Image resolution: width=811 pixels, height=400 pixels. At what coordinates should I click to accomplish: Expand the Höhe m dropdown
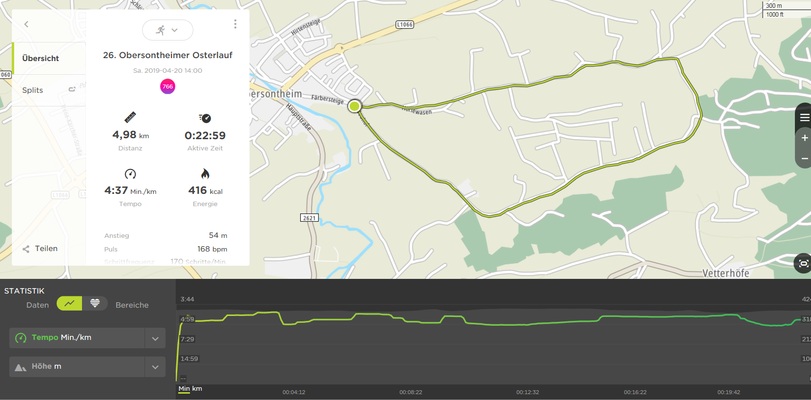(155, 368)
